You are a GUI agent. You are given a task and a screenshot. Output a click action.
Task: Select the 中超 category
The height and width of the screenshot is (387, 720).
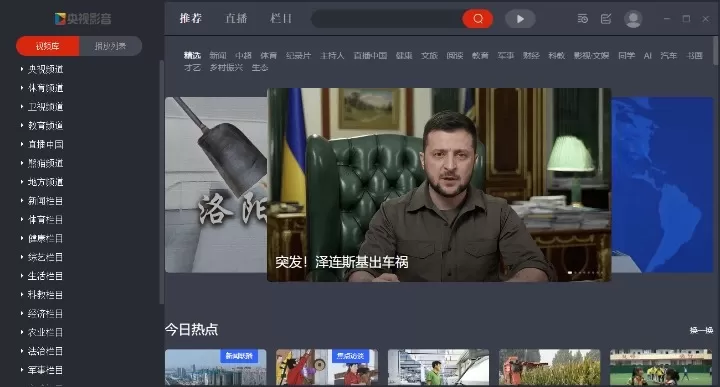click(x=243, y=56)
